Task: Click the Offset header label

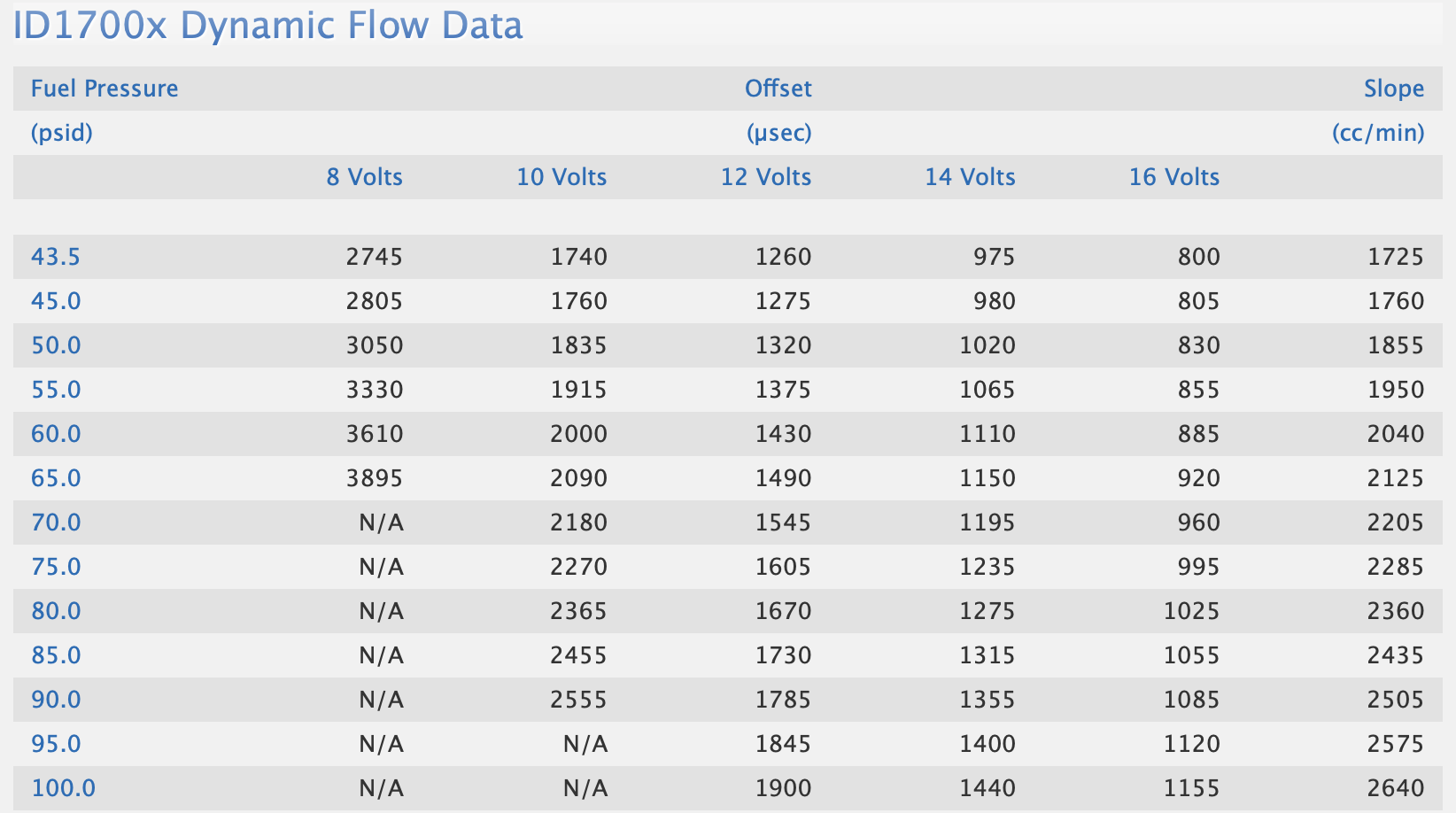Action: coord(778,89)
